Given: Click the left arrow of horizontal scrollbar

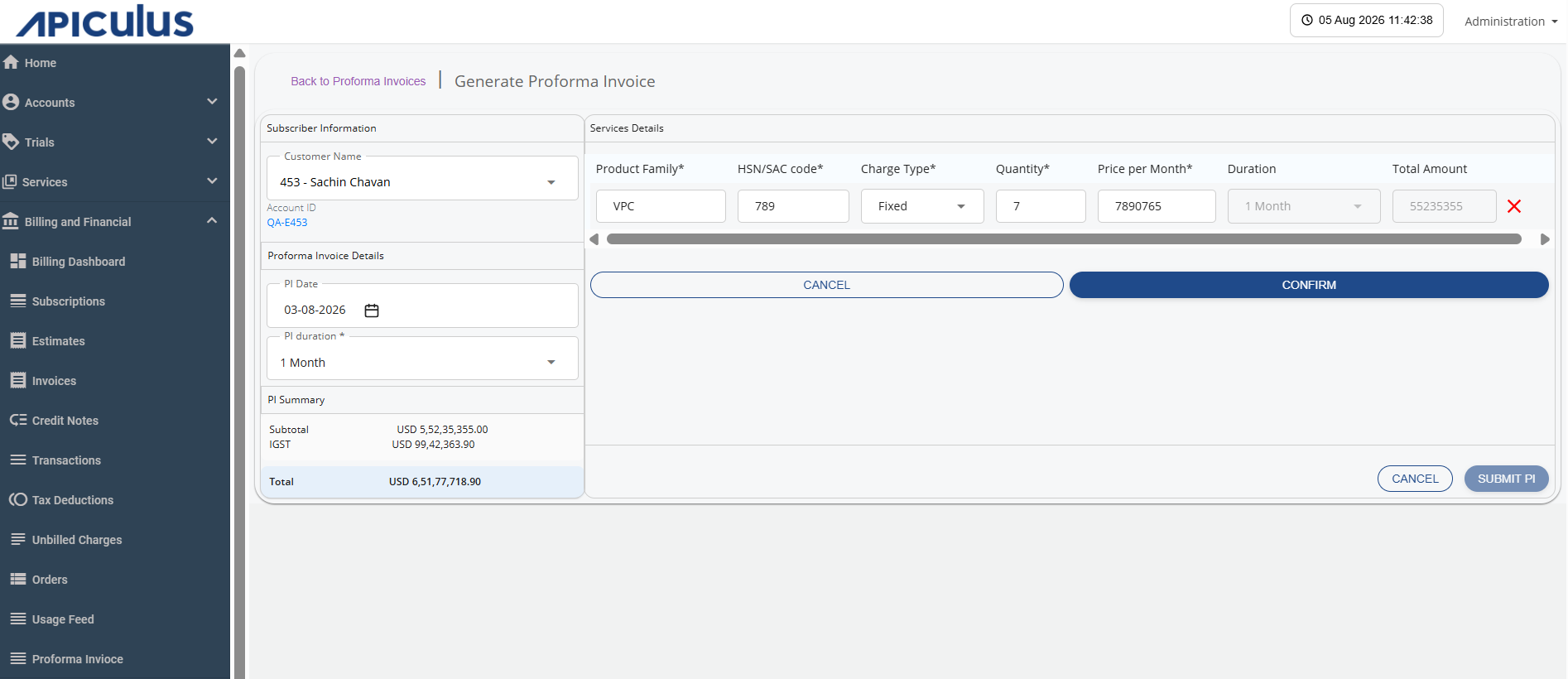Looking at the screenshot, I should tap(594, 239).
